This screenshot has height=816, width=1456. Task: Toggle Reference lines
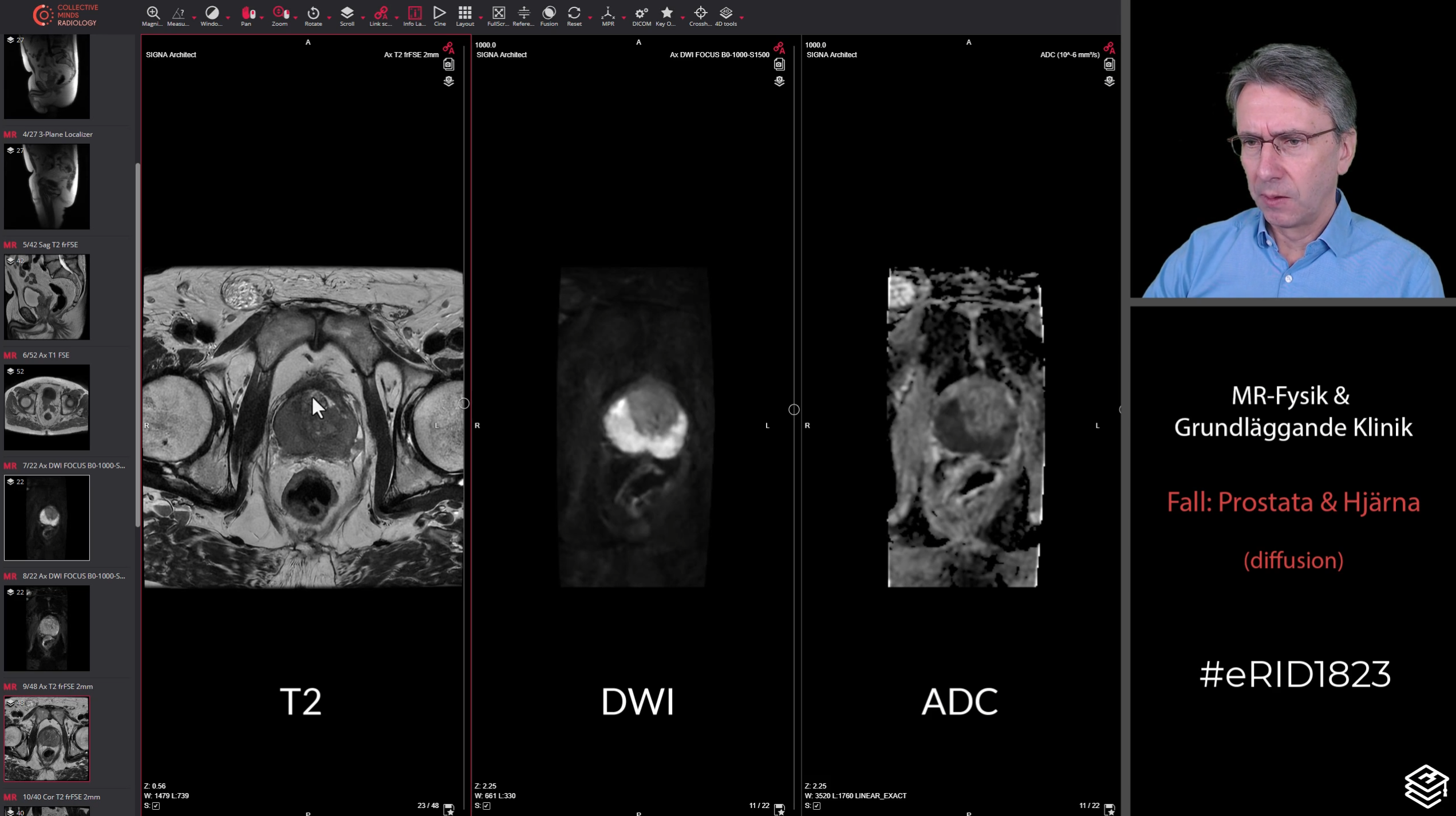(523, 16)
